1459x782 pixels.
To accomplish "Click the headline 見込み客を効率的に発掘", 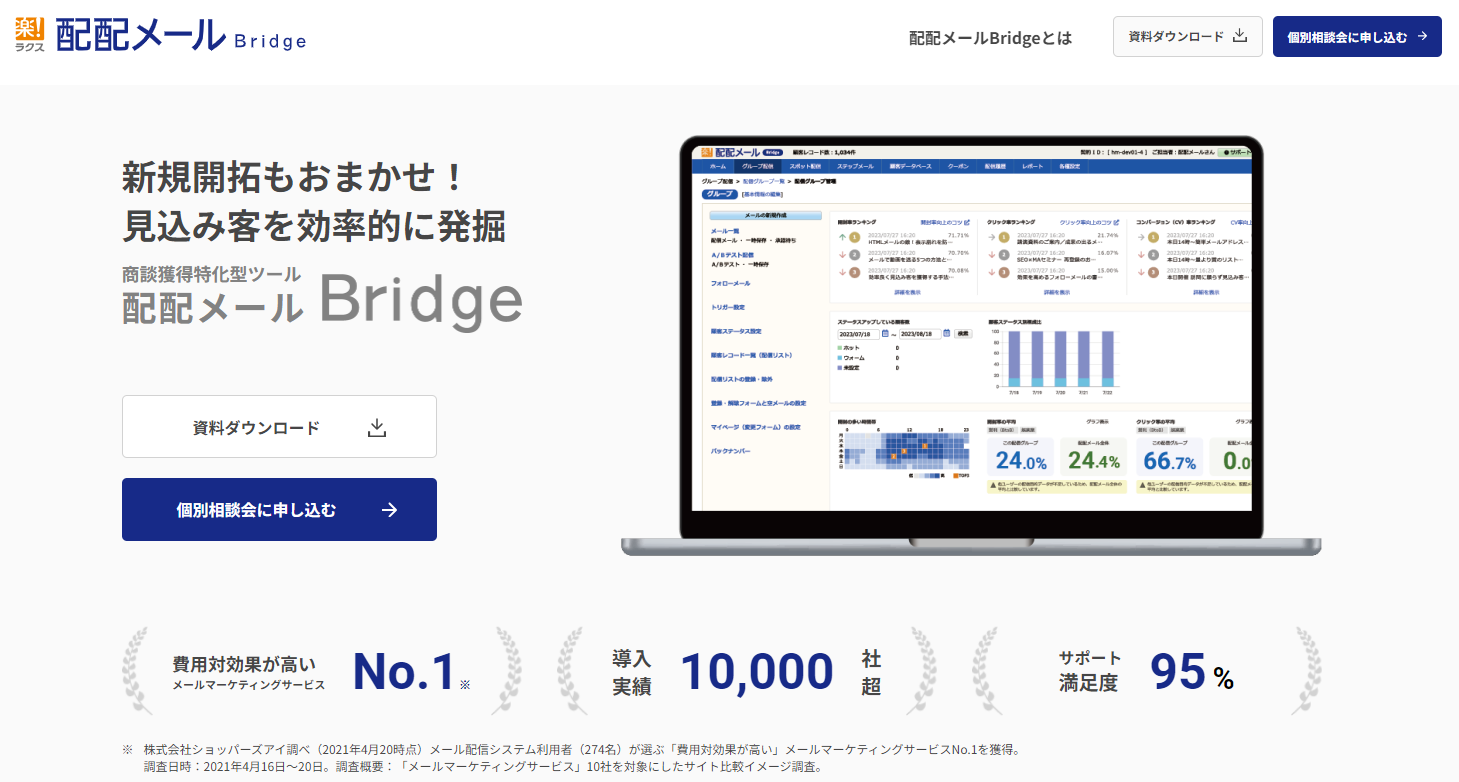I will click(313, 226).
